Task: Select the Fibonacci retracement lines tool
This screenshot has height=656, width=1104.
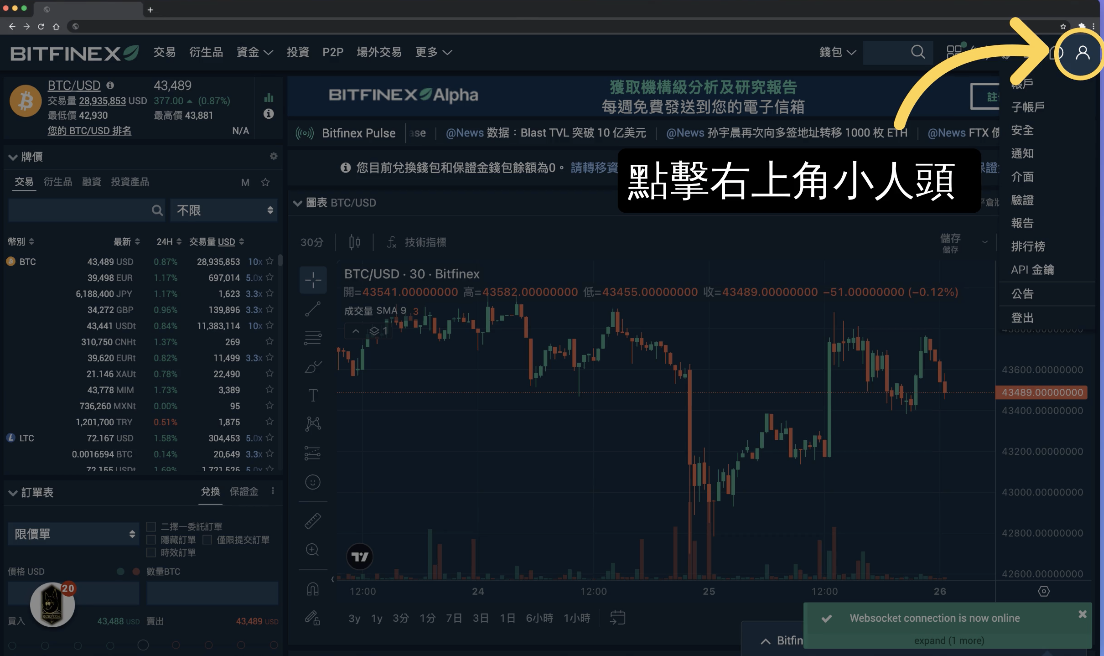Action: 313,338
